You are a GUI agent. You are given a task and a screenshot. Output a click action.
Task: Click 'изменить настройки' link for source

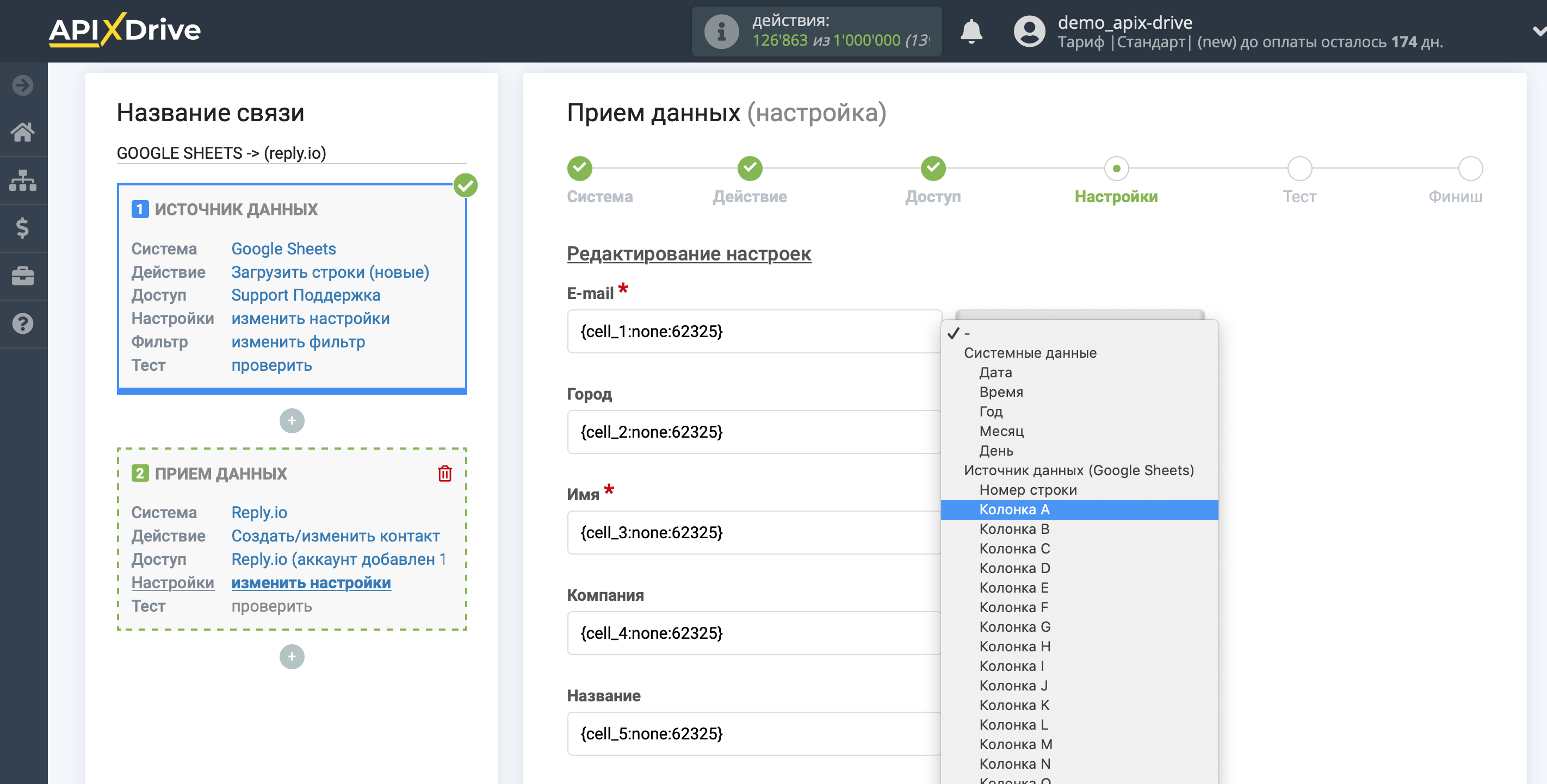click(310, 318)
